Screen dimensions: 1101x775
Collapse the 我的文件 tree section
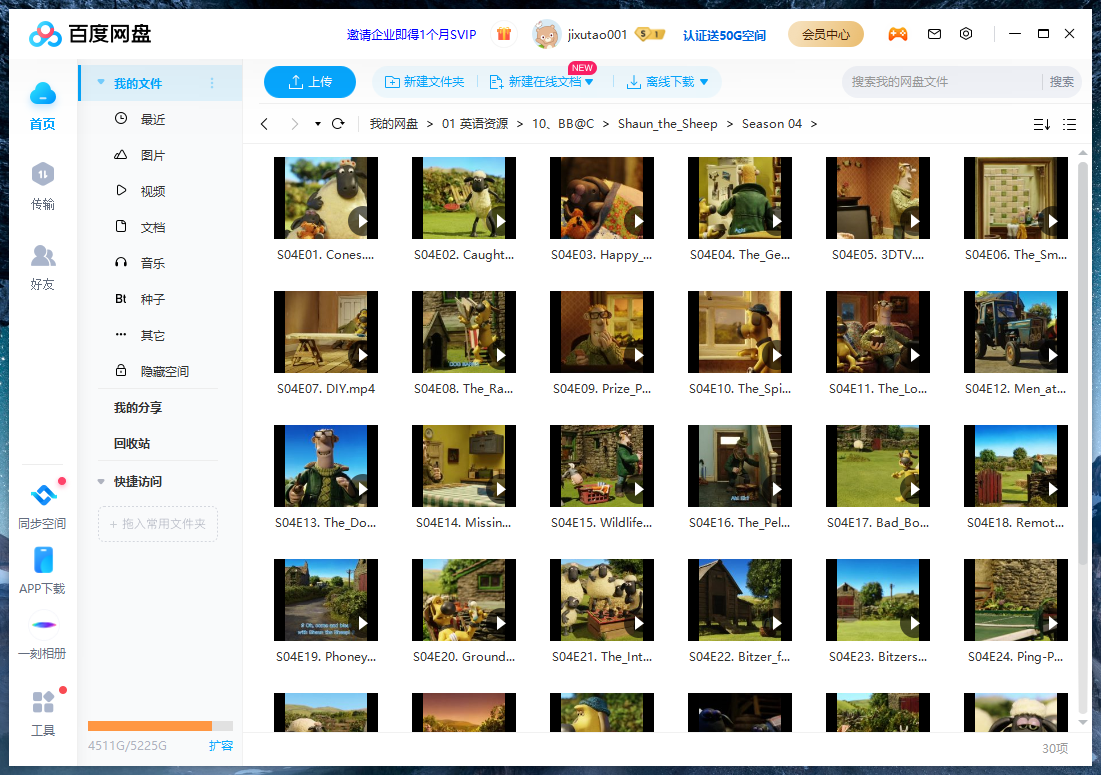(100, 83)
